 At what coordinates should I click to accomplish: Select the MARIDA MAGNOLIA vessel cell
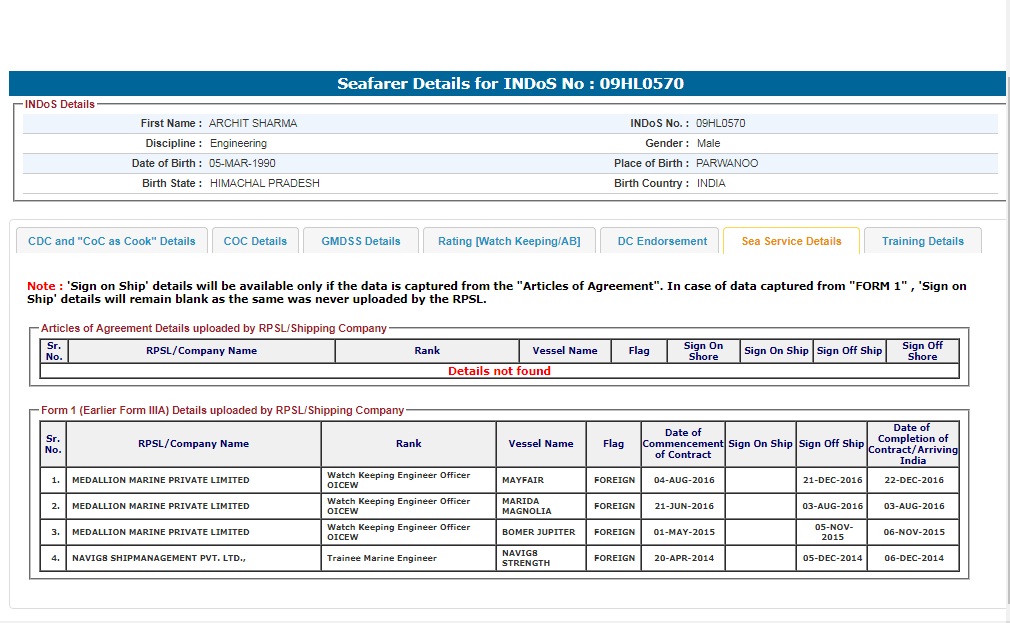click(540, 506)
